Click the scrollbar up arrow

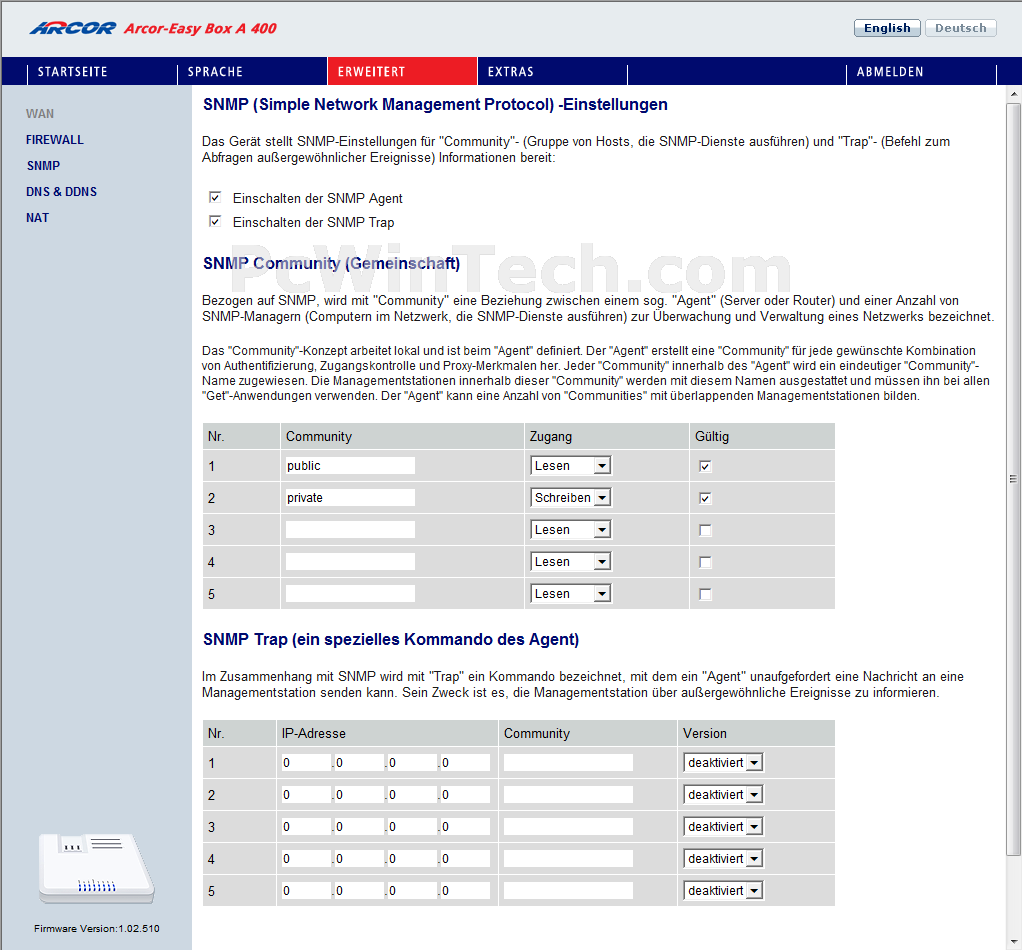(1013, 94)
